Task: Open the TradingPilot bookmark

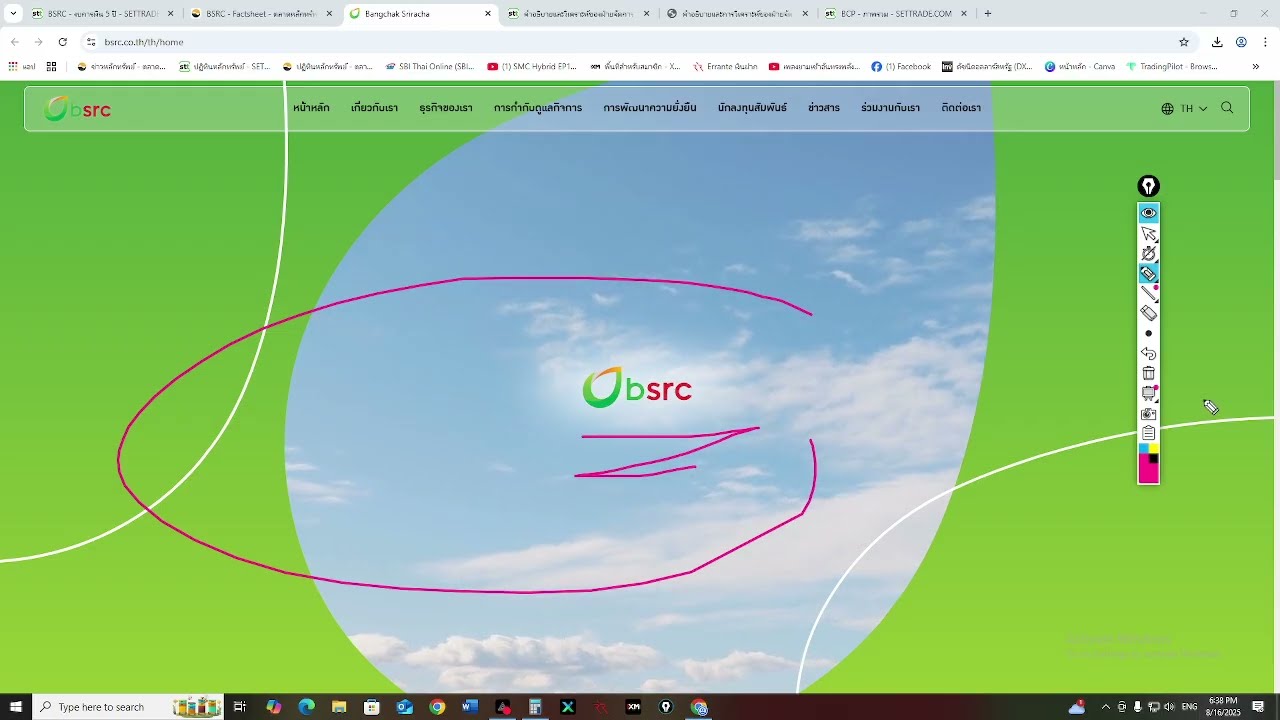Action: click(x=1172, y=67)
